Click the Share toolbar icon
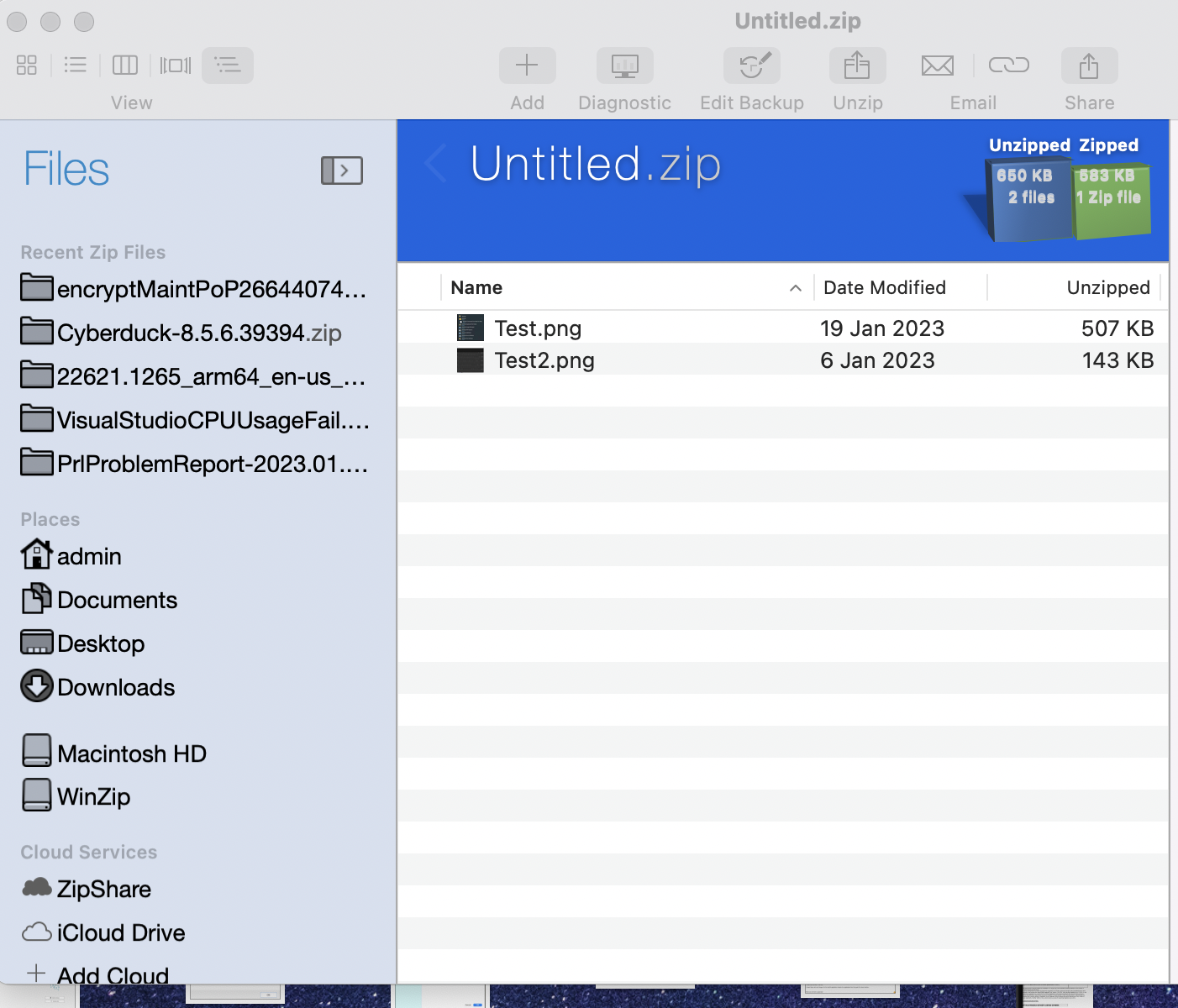1178x1008 pixels. click(x=1089, y=66)
